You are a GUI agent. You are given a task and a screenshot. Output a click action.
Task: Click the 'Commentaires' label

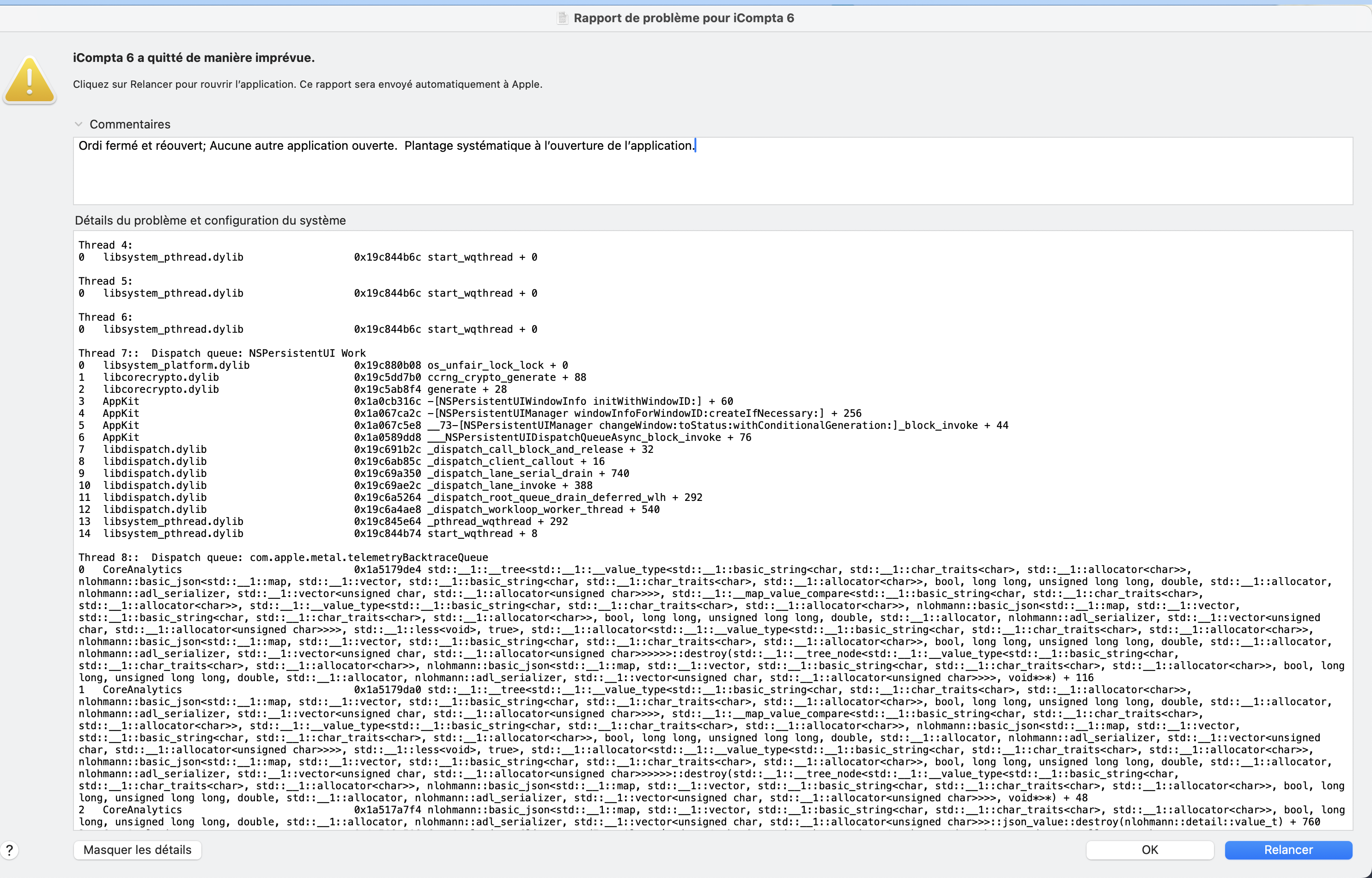coord(130,124)
